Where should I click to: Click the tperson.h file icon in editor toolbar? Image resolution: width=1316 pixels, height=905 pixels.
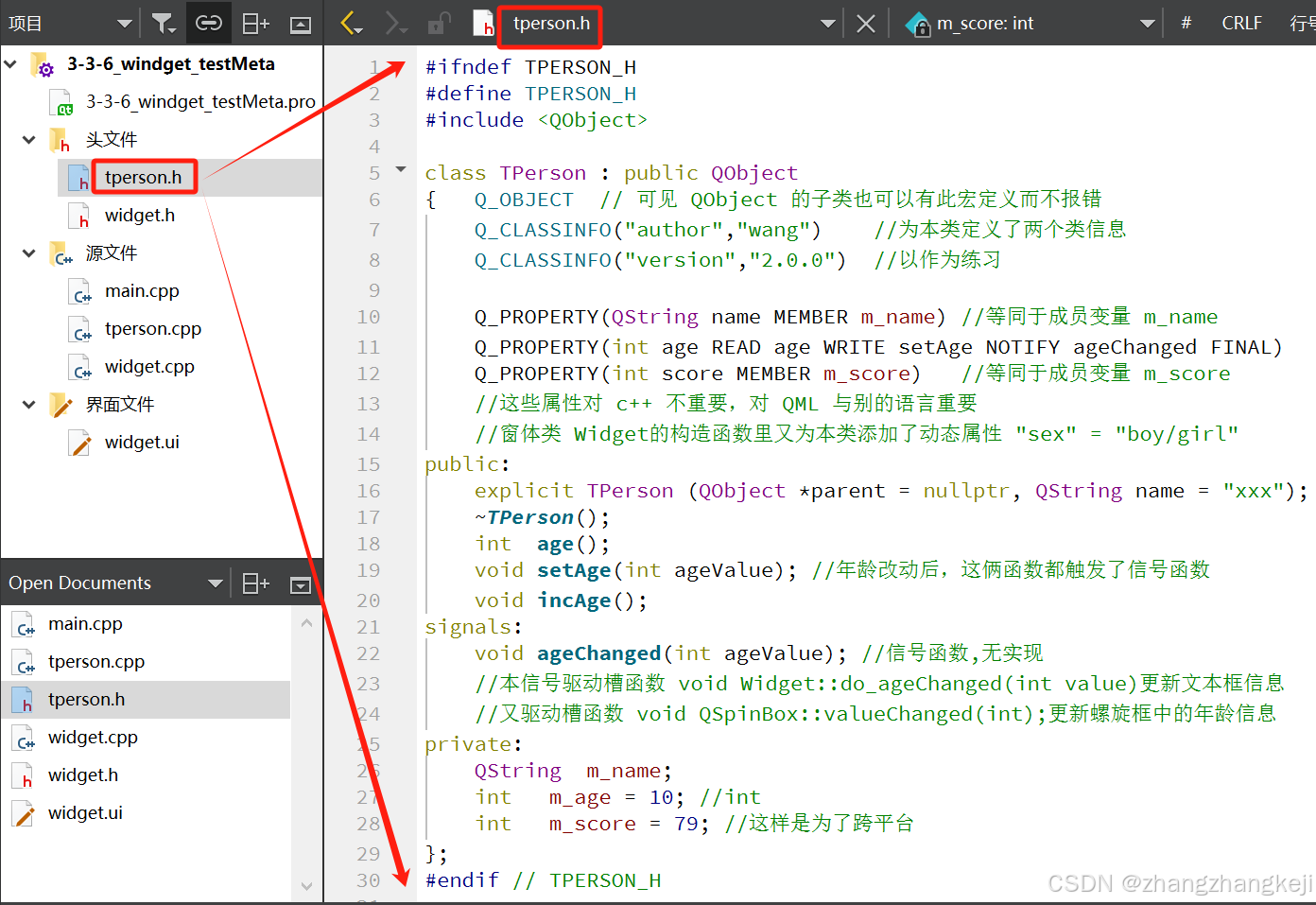tap(483, 23)
